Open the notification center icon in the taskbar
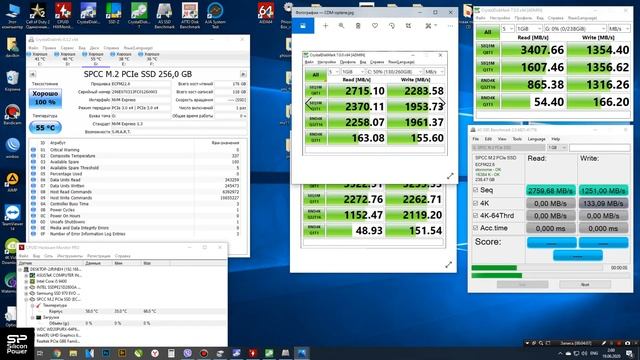 click(629, 353)
